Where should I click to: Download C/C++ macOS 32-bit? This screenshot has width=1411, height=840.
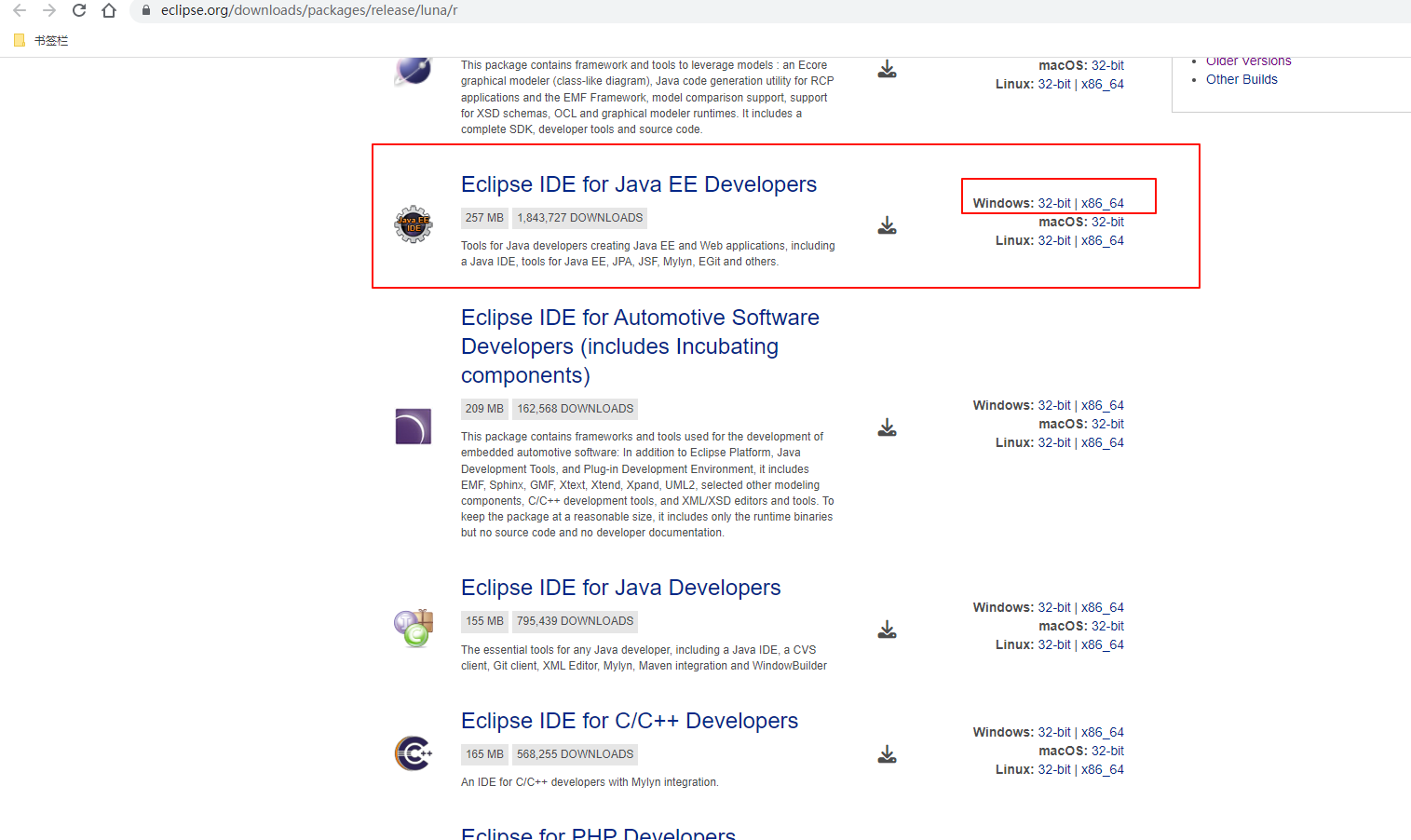pos(1107,751)
